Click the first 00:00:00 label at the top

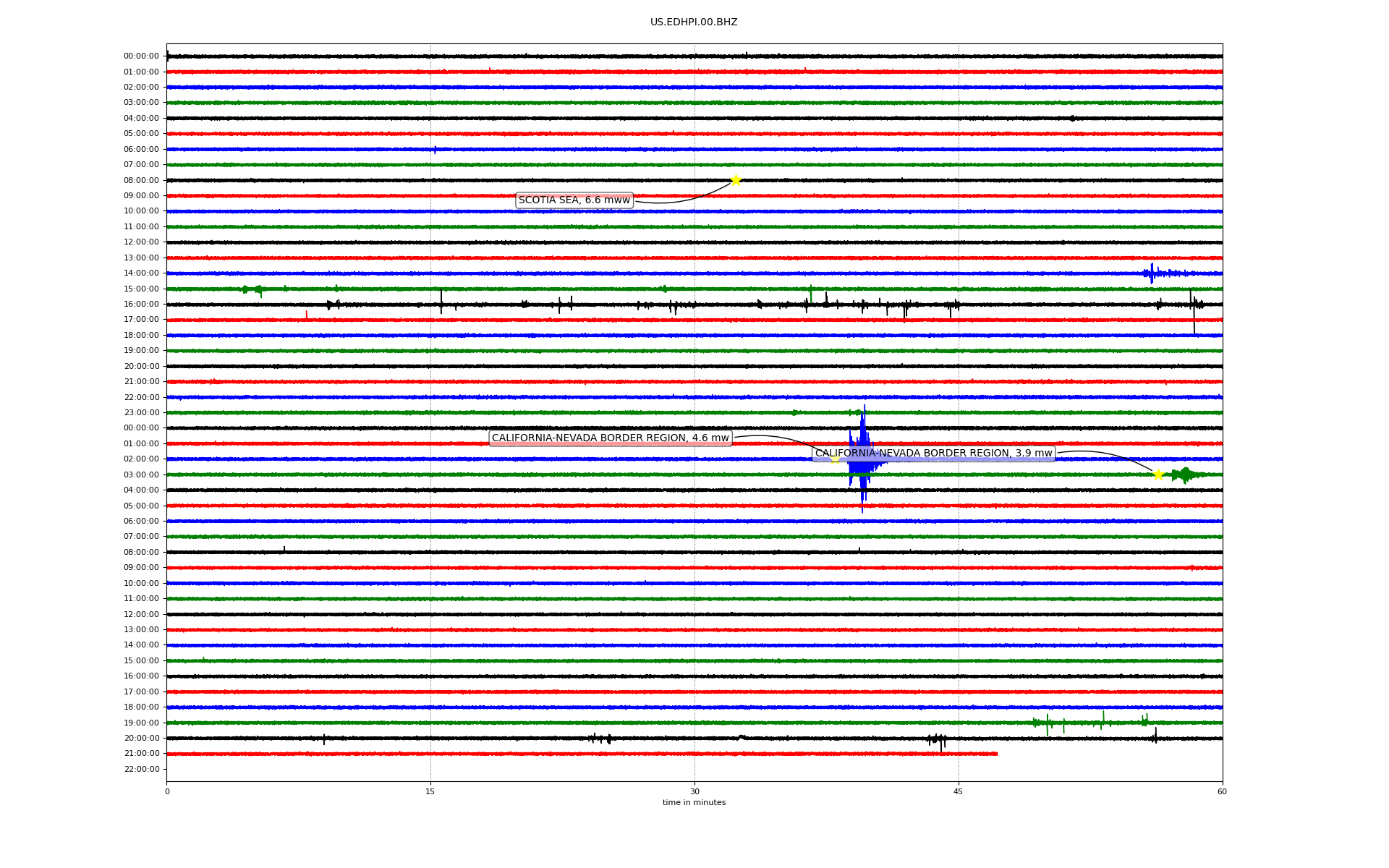click(x=141, y=56)
